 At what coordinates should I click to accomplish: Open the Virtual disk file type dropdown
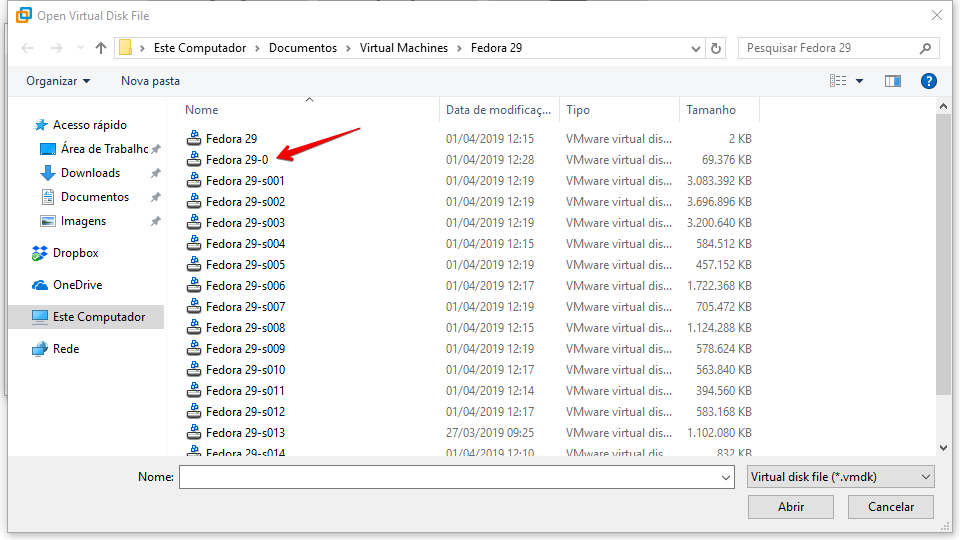[x=840, y=477]
